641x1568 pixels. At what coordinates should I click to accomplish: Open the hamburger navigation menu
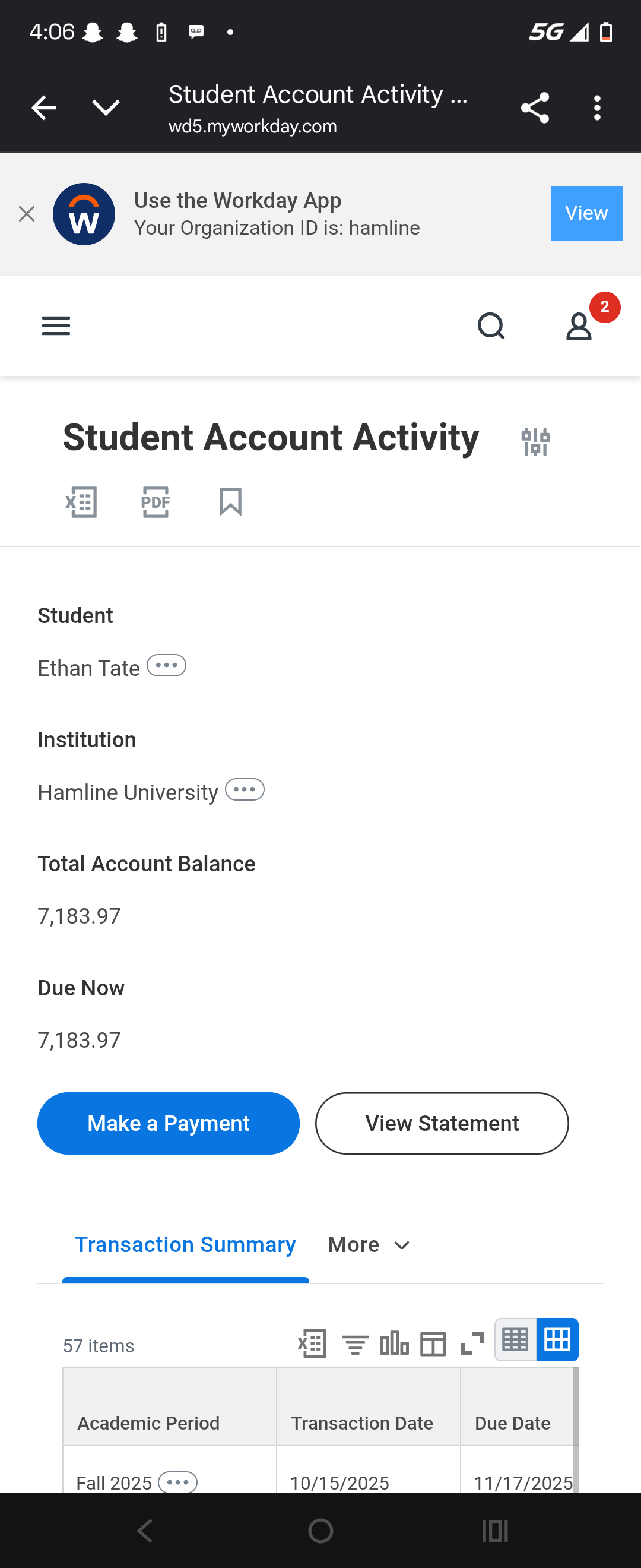click(x=56, y=326)
